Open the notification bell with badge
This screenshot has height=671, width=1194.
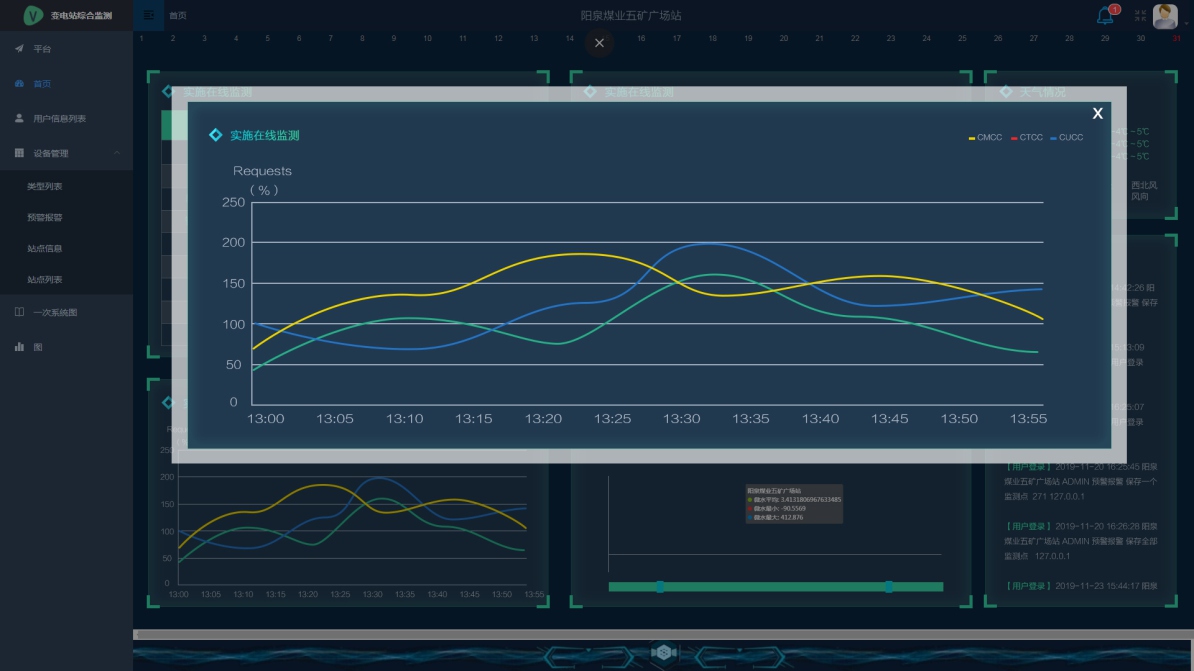click(x=1105, y=15)
